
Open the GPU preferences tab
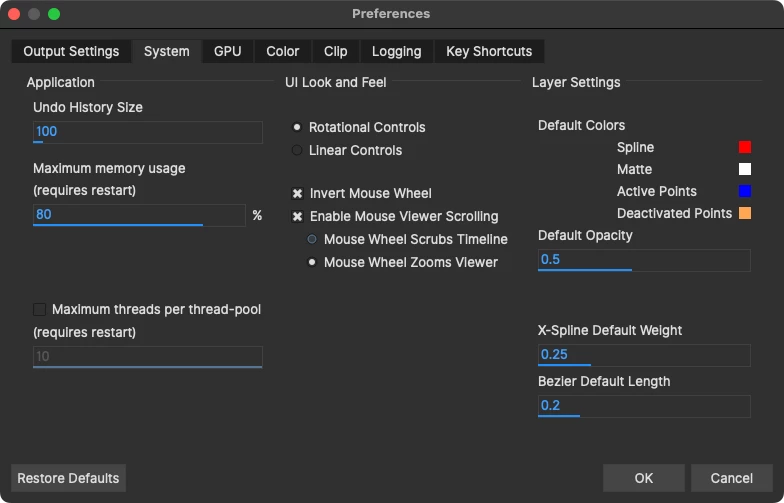coord(227,51)
